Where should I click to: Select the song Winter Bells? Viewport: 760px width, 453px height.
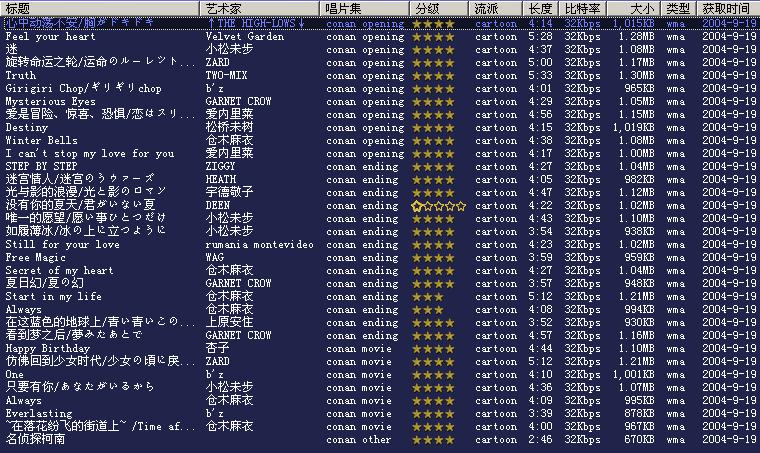[x=41, y=141]
